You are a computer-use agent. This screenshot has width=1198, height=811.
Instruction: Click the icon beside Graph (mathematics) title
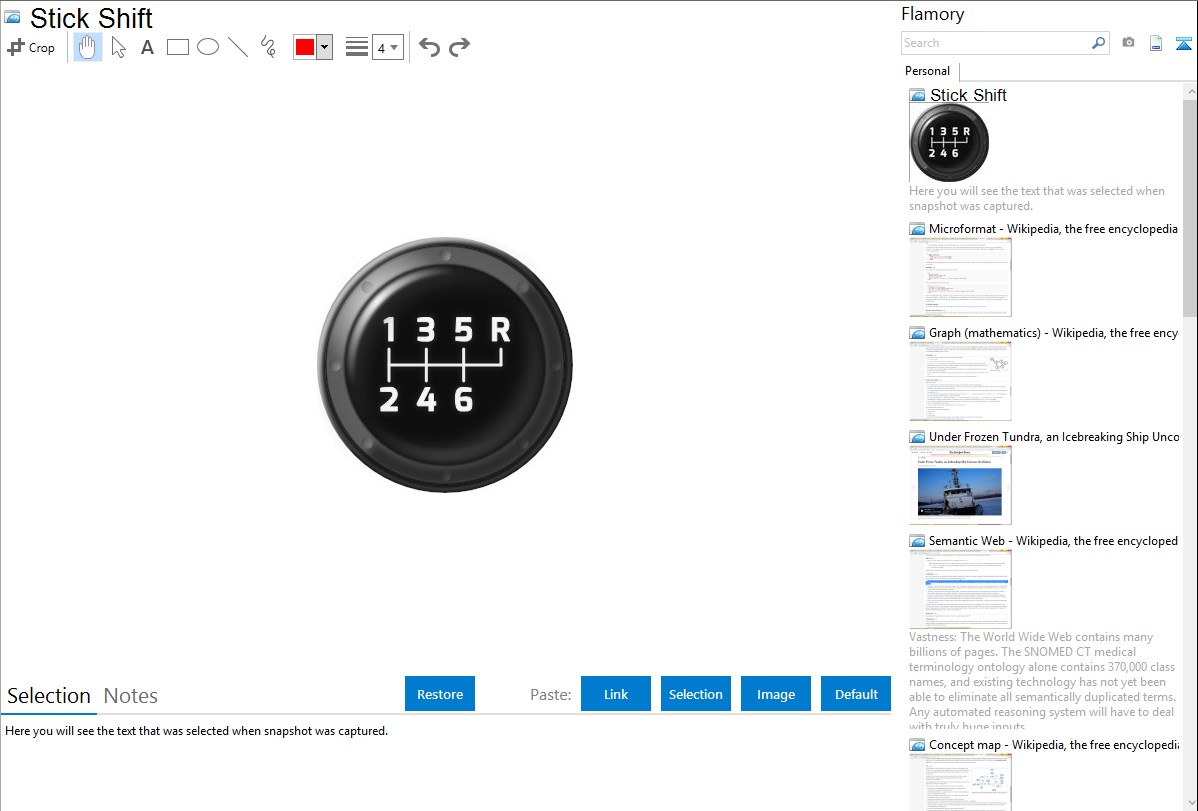coord(917,333)
